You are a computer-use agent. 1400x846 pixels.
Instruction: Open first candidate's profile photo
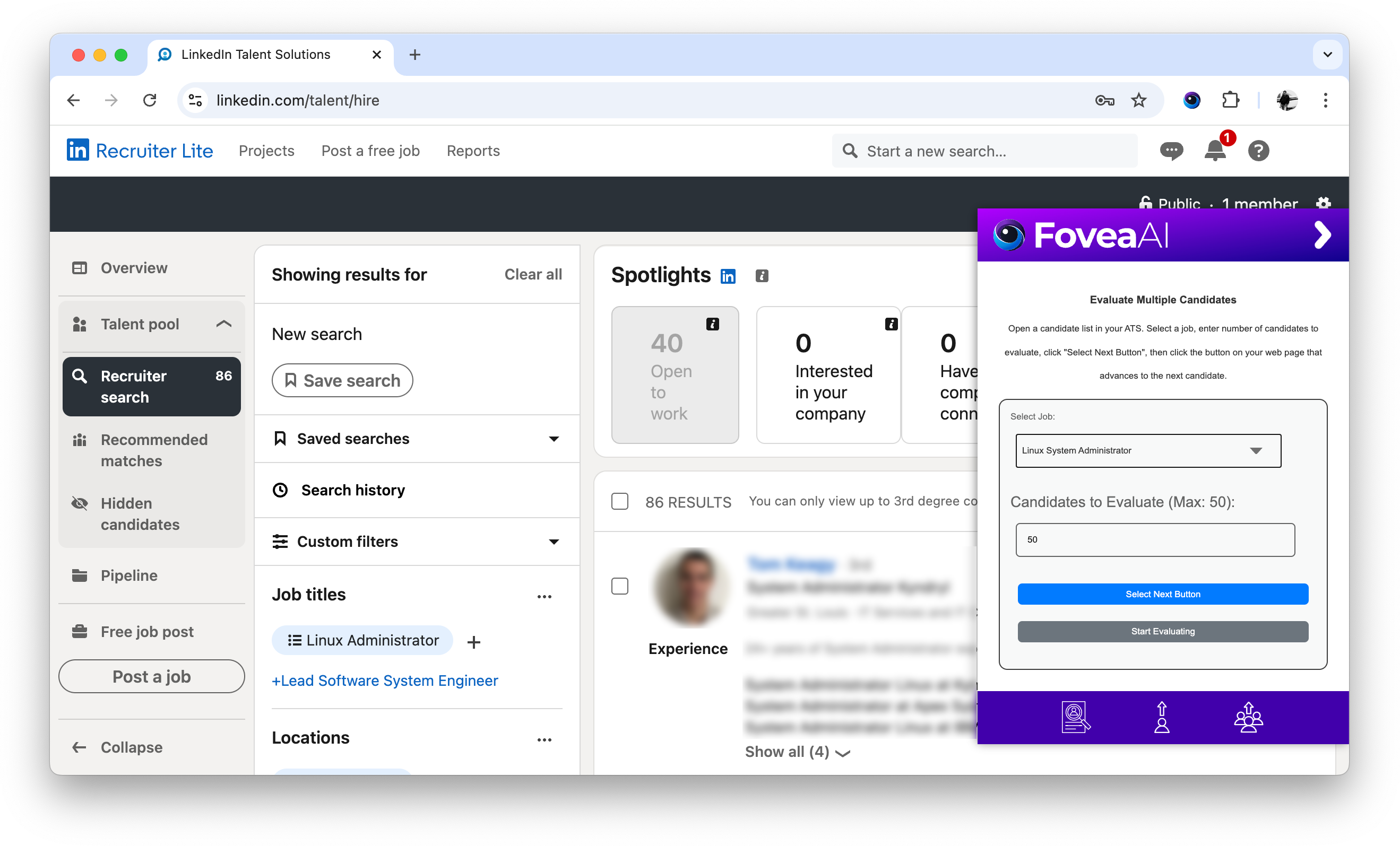point(690,587)
